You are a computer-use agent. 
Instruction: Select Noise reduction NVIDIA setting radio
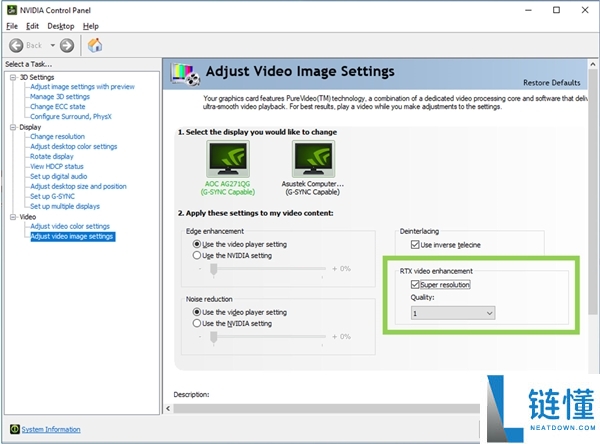197,323
